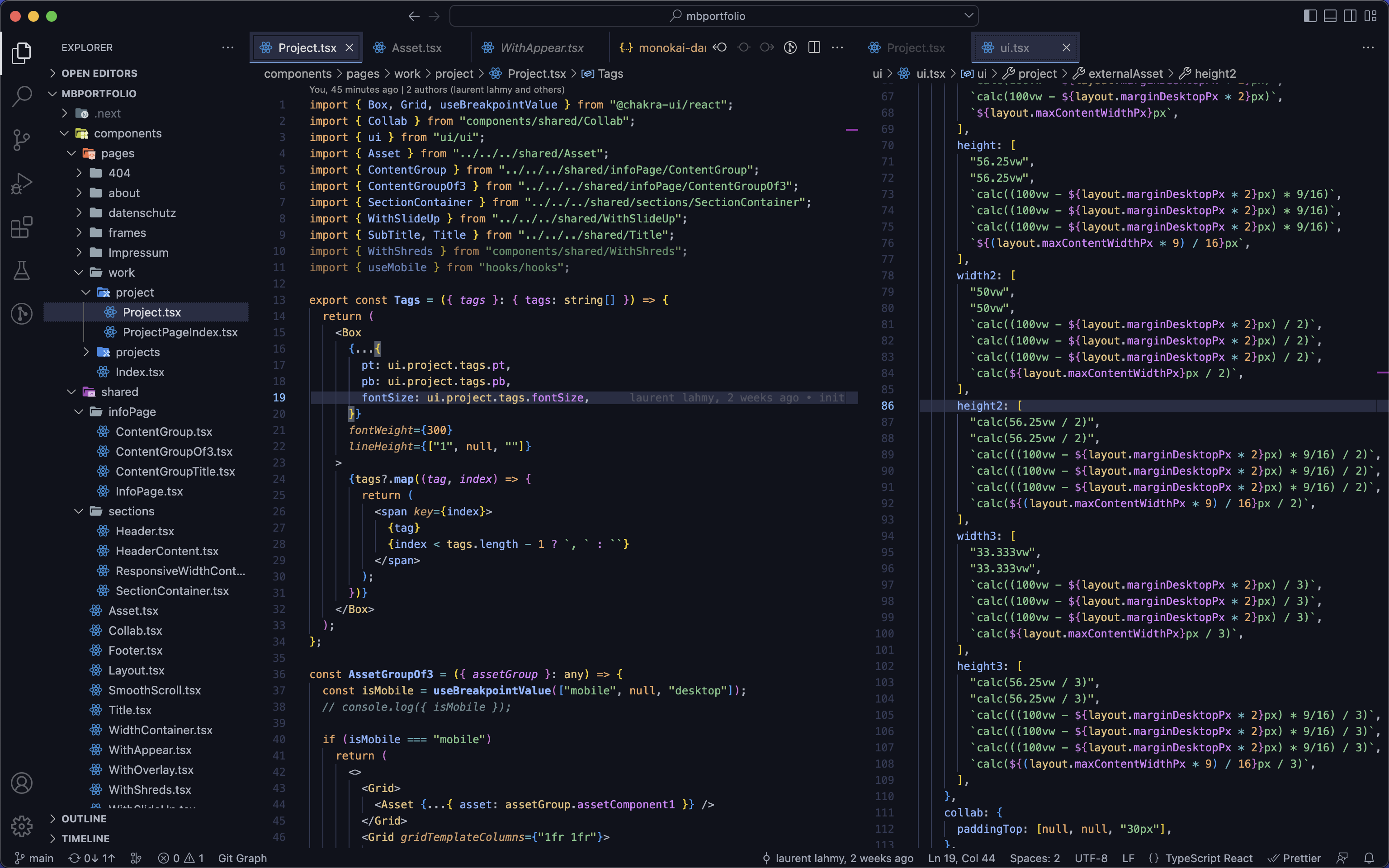Viewport: 1389px width, 868px height.
Task: Collapse the MBPORTFOLIO root folder
Action: pos(99,93)
